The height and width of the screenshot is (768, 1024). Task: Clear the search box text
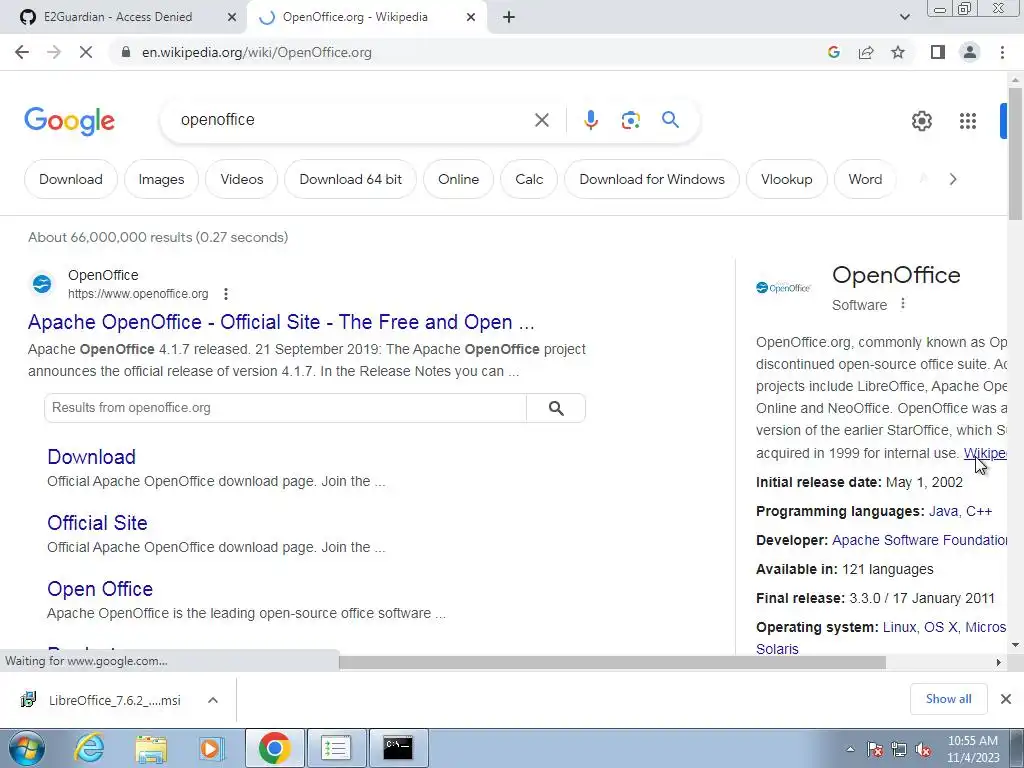coord(541,120)
